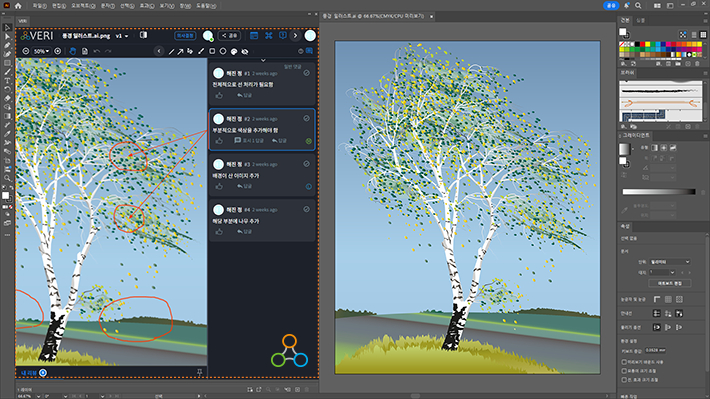Viewport: 710px width, 399px height.
Task: Open the 50% zoom level dropdown
Action: pos(42,51)
